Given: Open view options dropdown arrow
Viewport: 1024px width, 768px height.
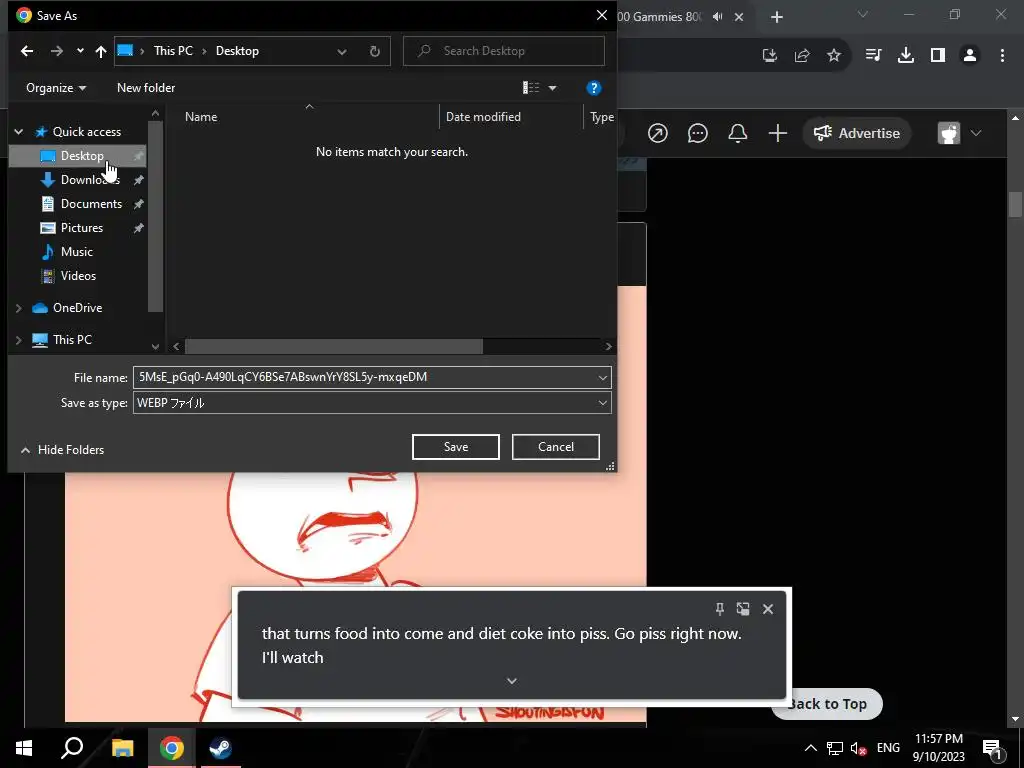Looking at the screenshot, I should (x=552, y=88).
